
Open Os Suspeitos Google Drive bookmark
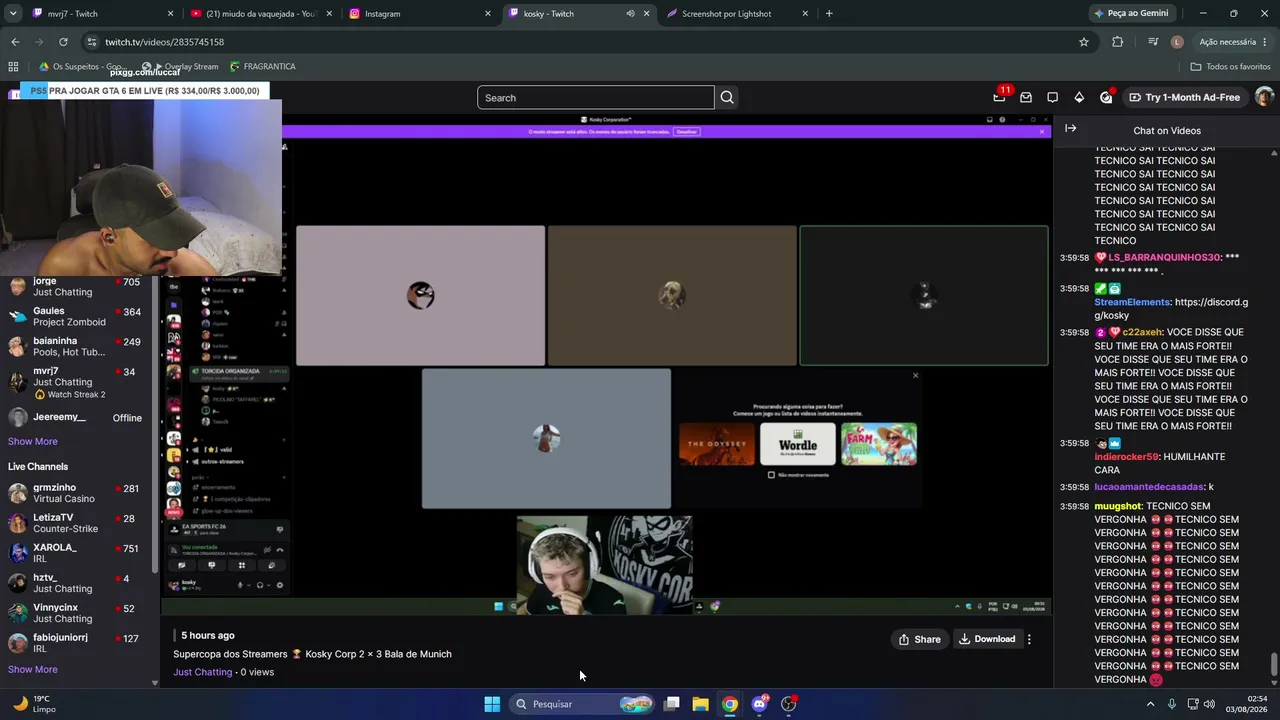[x=82, y=67]
